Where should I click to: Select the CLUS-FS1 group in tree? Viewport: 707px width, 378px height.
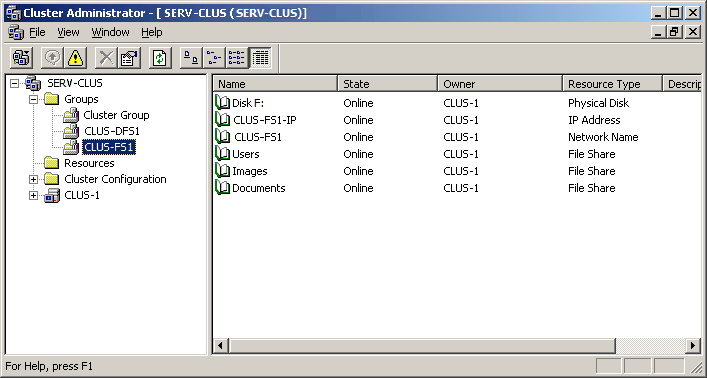coord(109,148)
